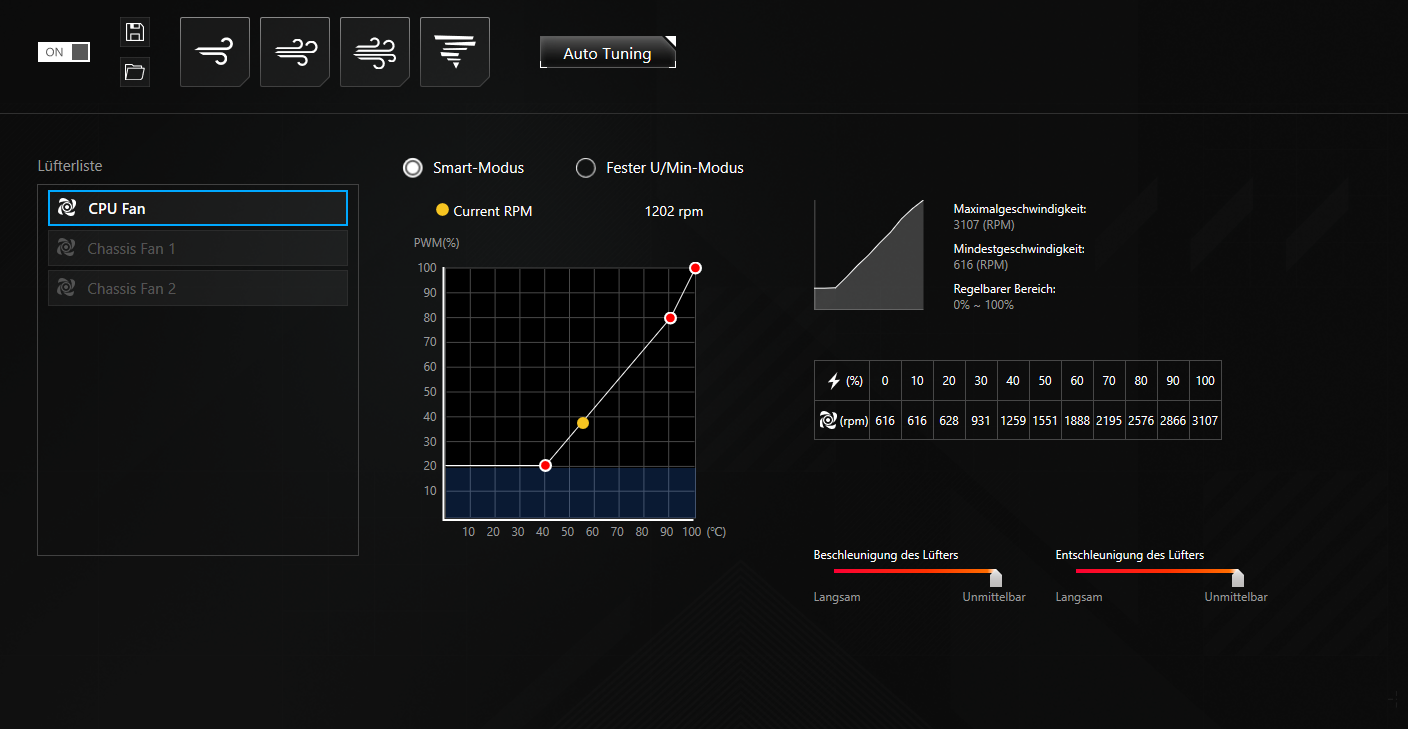Click the Entschleunigung des Lüfters slider handle
Screen dimensions: 1408x729
pos(1237,578)
